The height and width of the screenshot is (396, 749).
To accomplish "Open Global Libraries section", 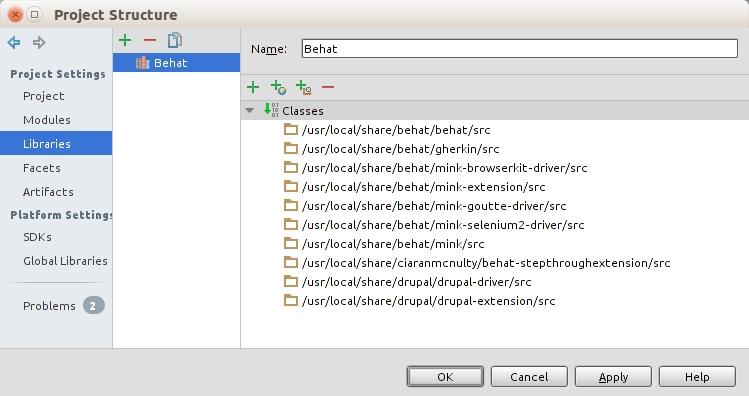I will tap(65, 261).
